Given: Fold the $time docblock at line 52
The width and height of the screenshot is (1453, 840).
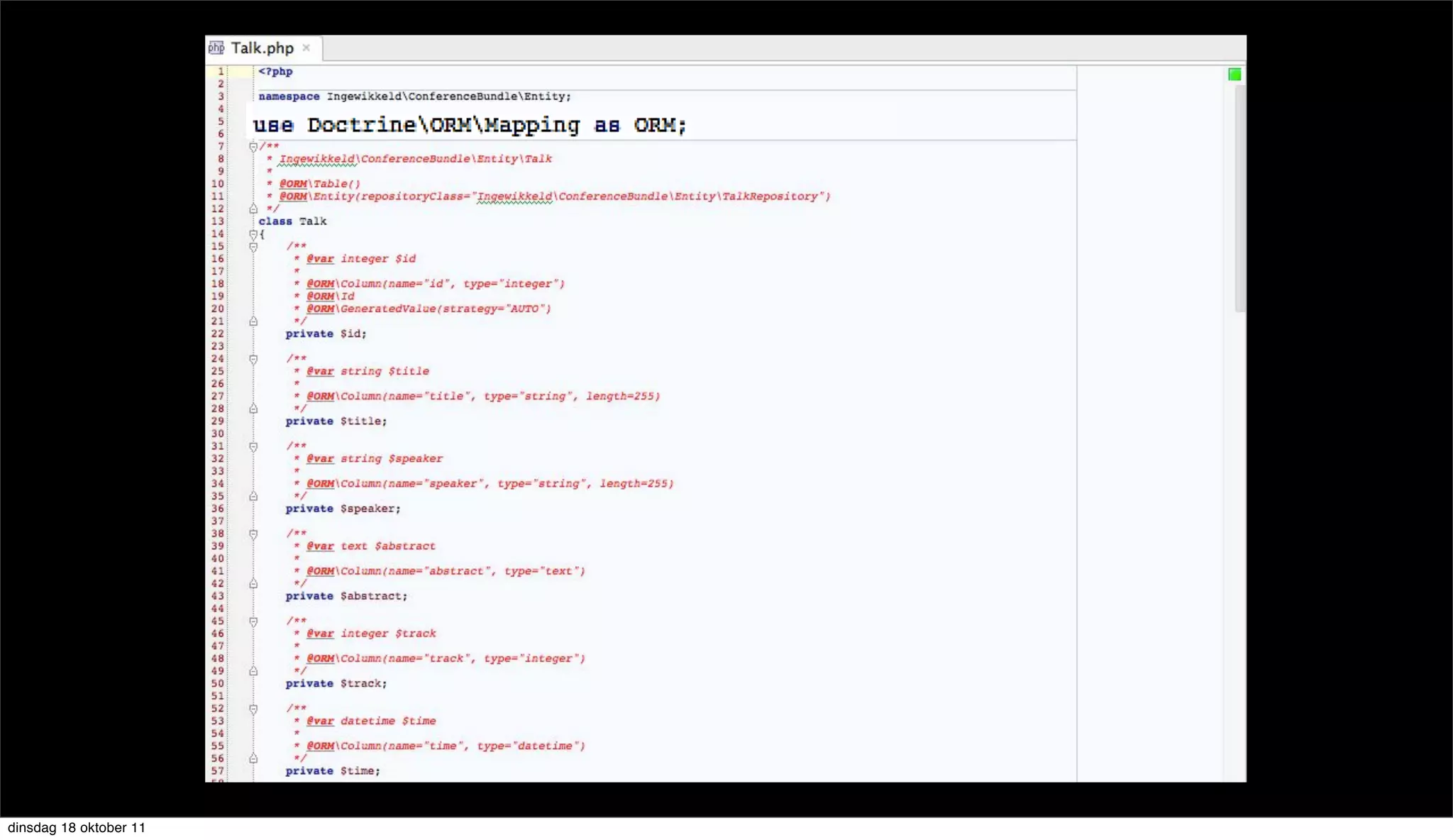Looking at the screenshot, I should click(253, 709).
